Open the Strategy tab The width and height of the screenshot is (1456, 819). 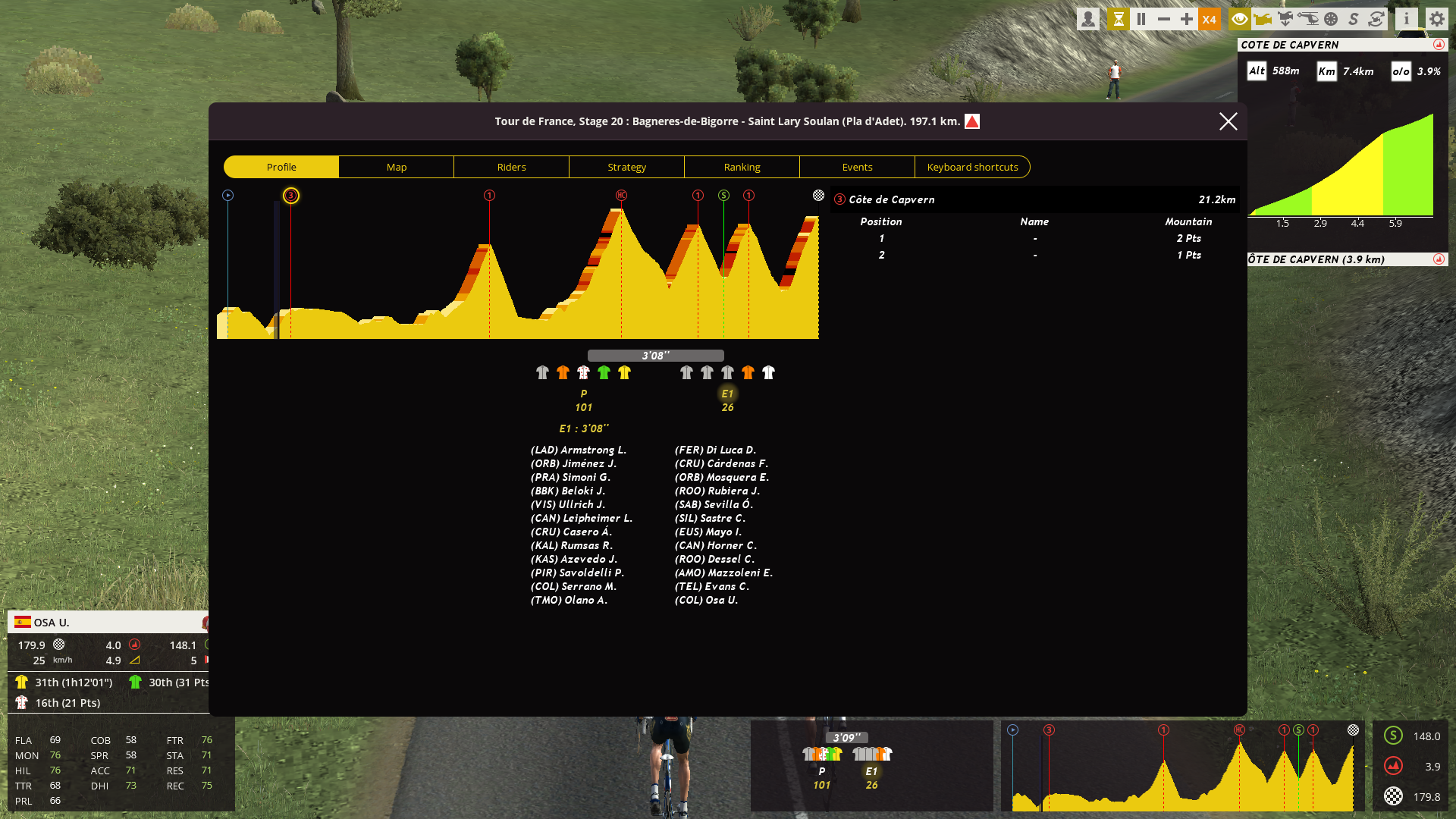627,167
